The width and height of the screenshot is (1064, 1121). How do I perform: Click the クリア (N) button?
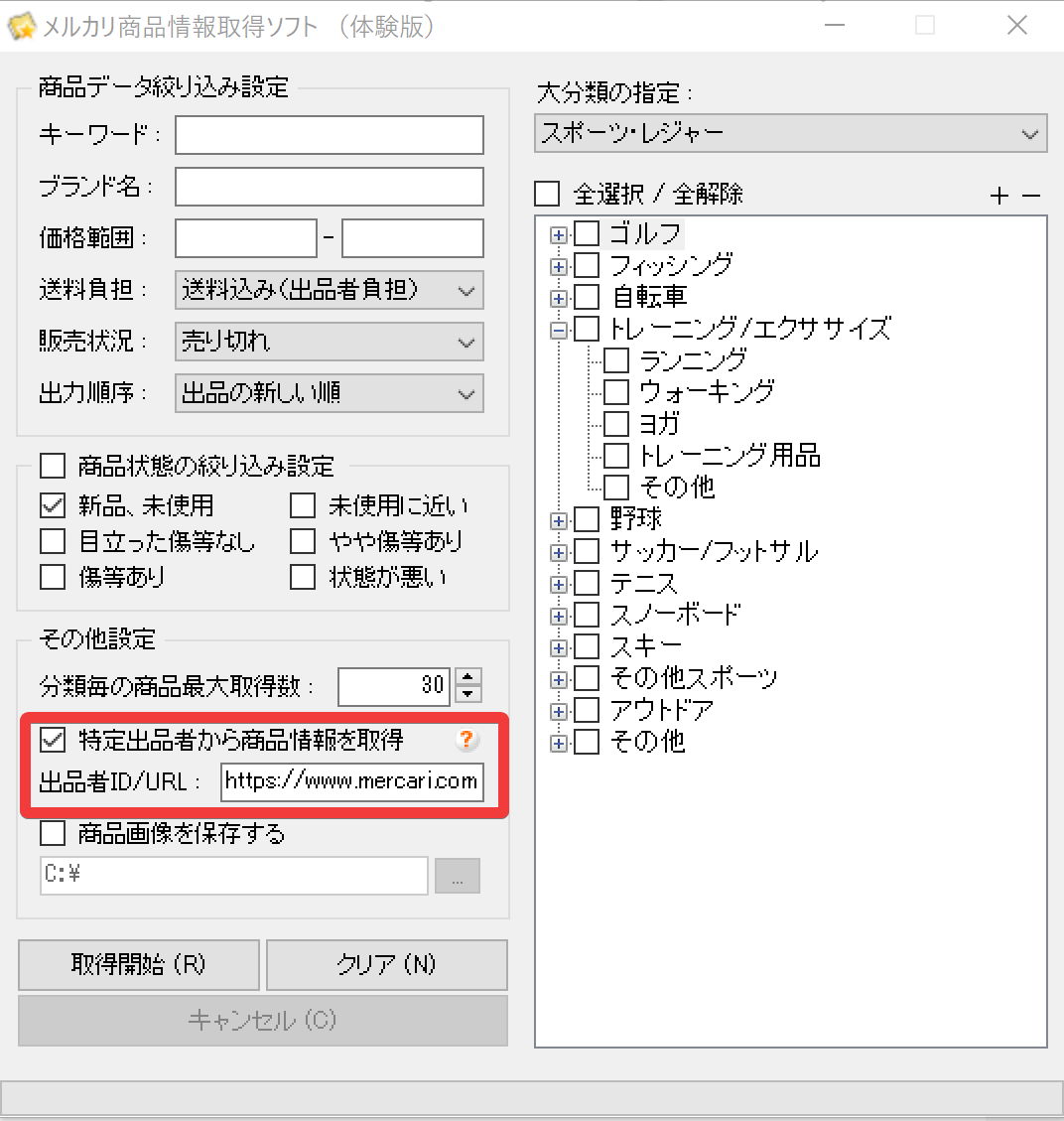coord(386,965)
